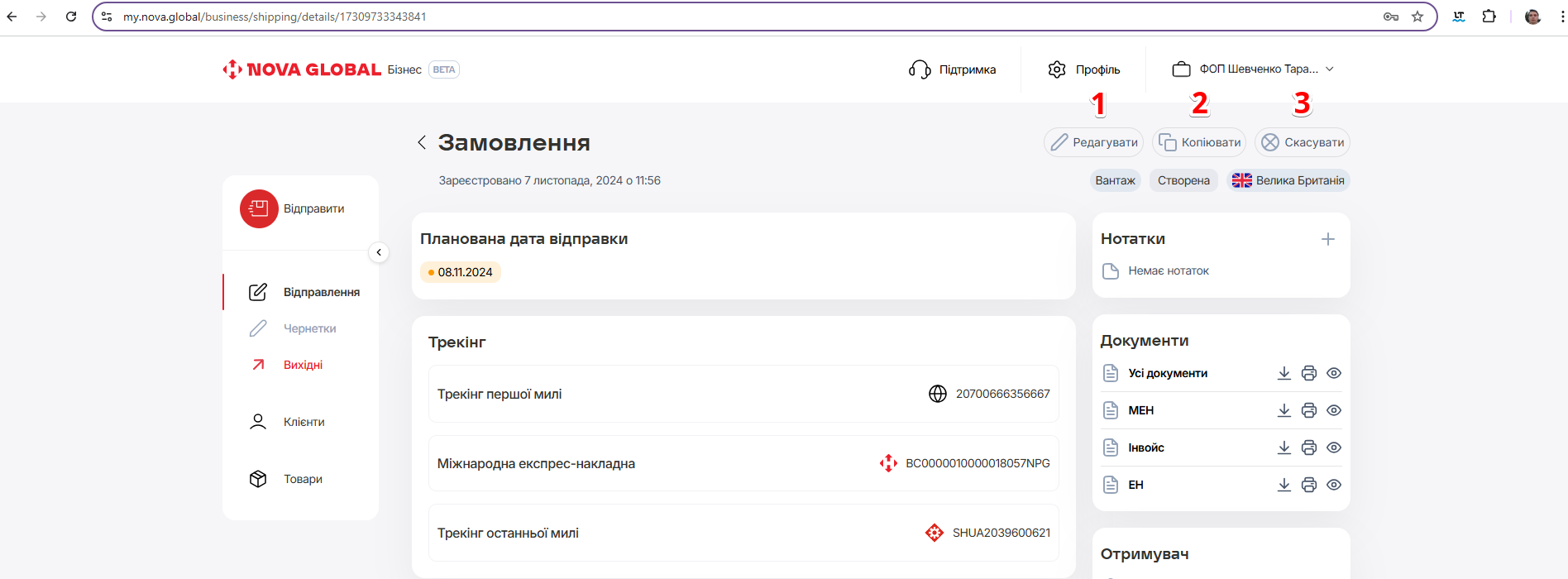1568x579 pixels.
Task: Open Чернетки in the sidebar
Action: click(x=309, y=328)
